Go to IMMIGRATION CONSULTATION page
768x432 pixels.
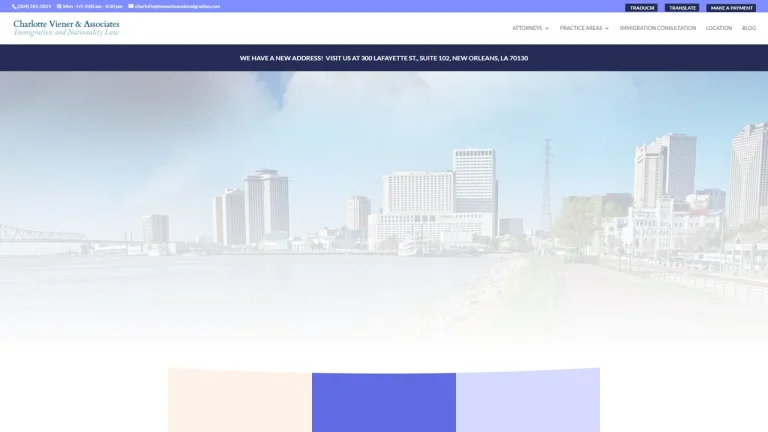point(658,28)
